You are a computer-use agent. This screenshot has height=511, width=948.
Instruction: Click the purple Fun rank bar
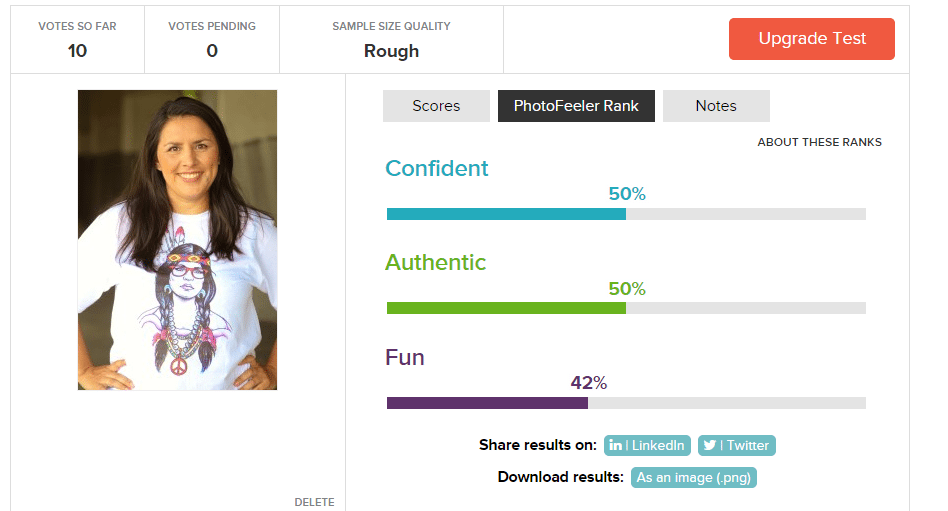487,403
